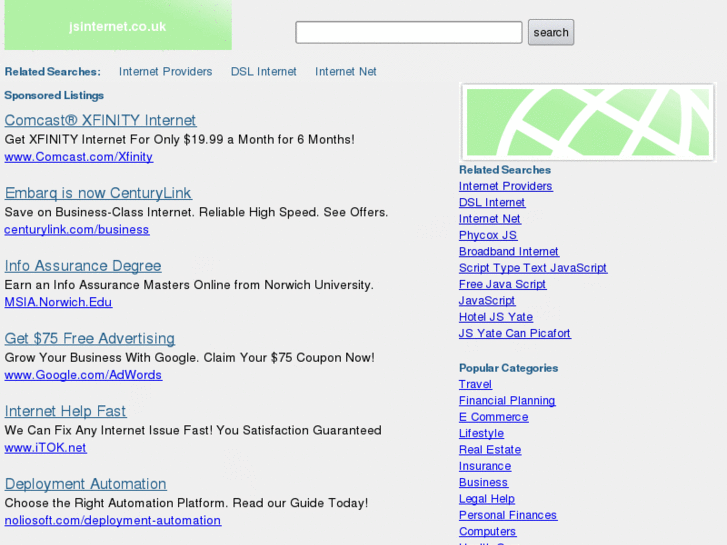727x545 pixels.
Task: Open sidebar Internet Net link
Action: click(x=490, y=219)
